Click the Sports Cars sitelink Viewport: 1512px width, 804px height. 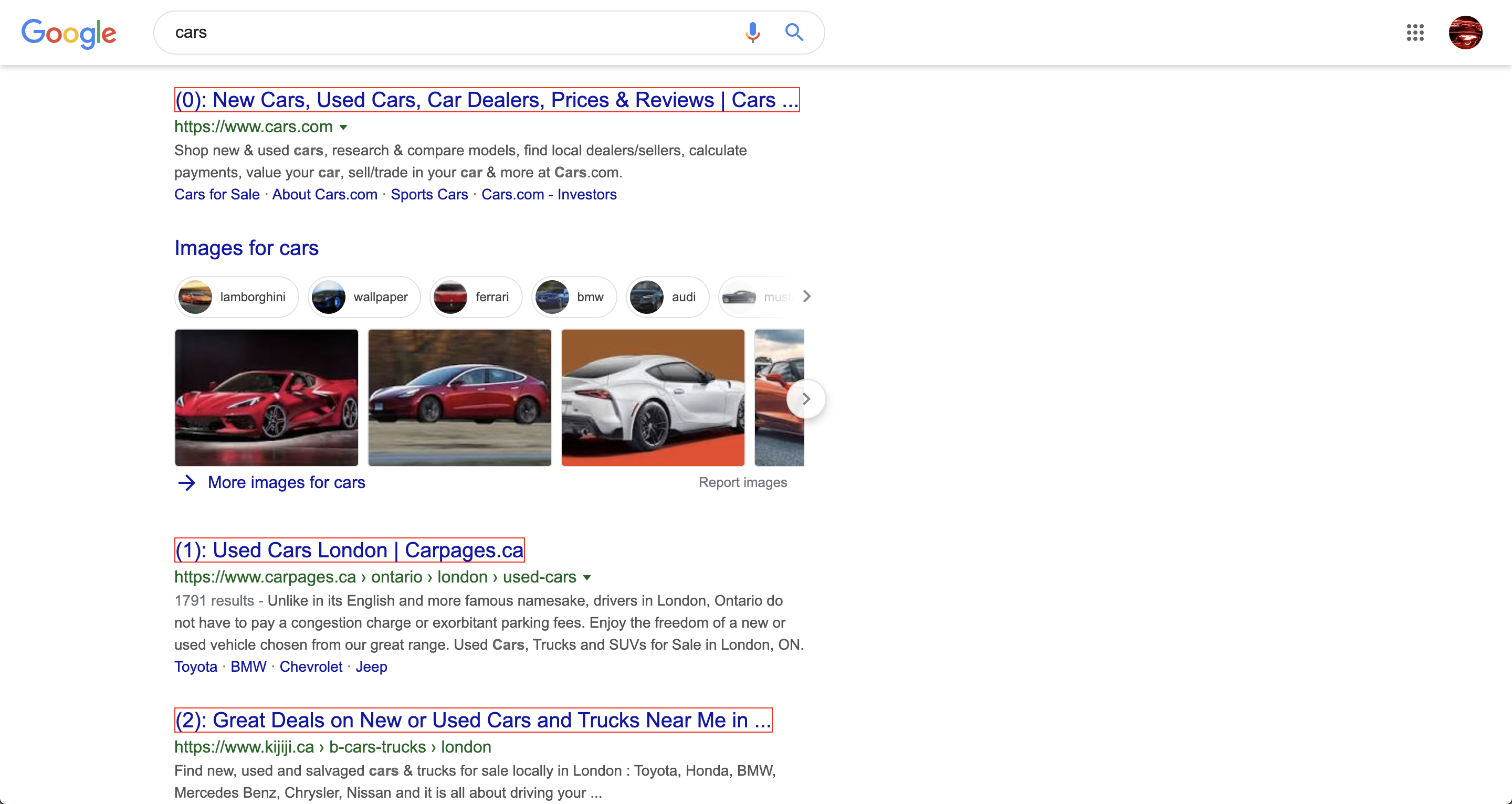click(429, 194)
